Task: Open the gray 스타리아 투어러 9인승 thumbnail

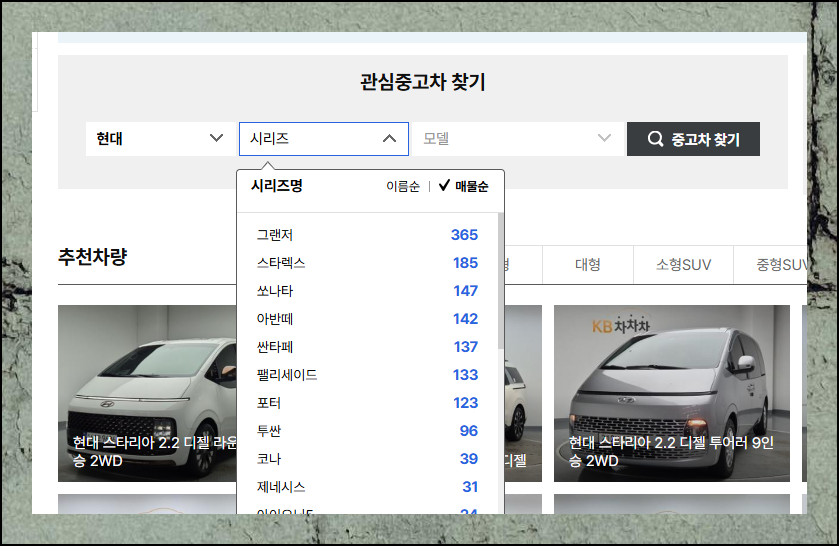Action: pos(672,393)
